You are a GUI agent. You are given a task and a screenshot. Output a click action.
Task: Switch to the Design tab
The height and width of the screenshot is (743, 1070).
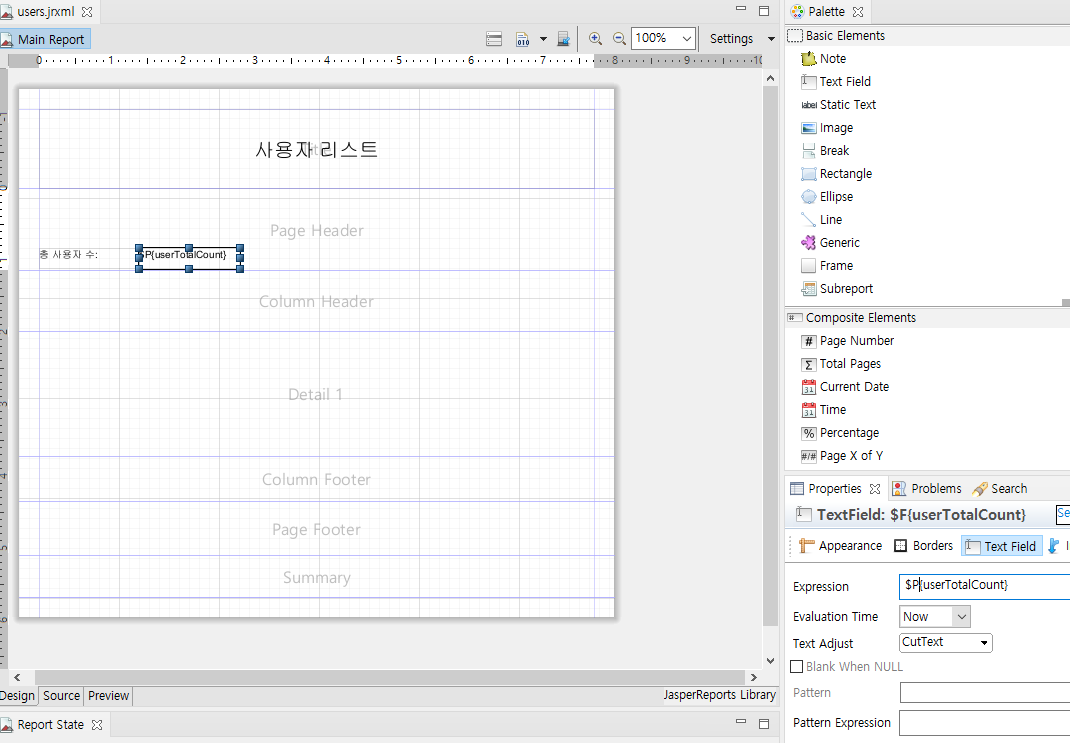(17, 696)
